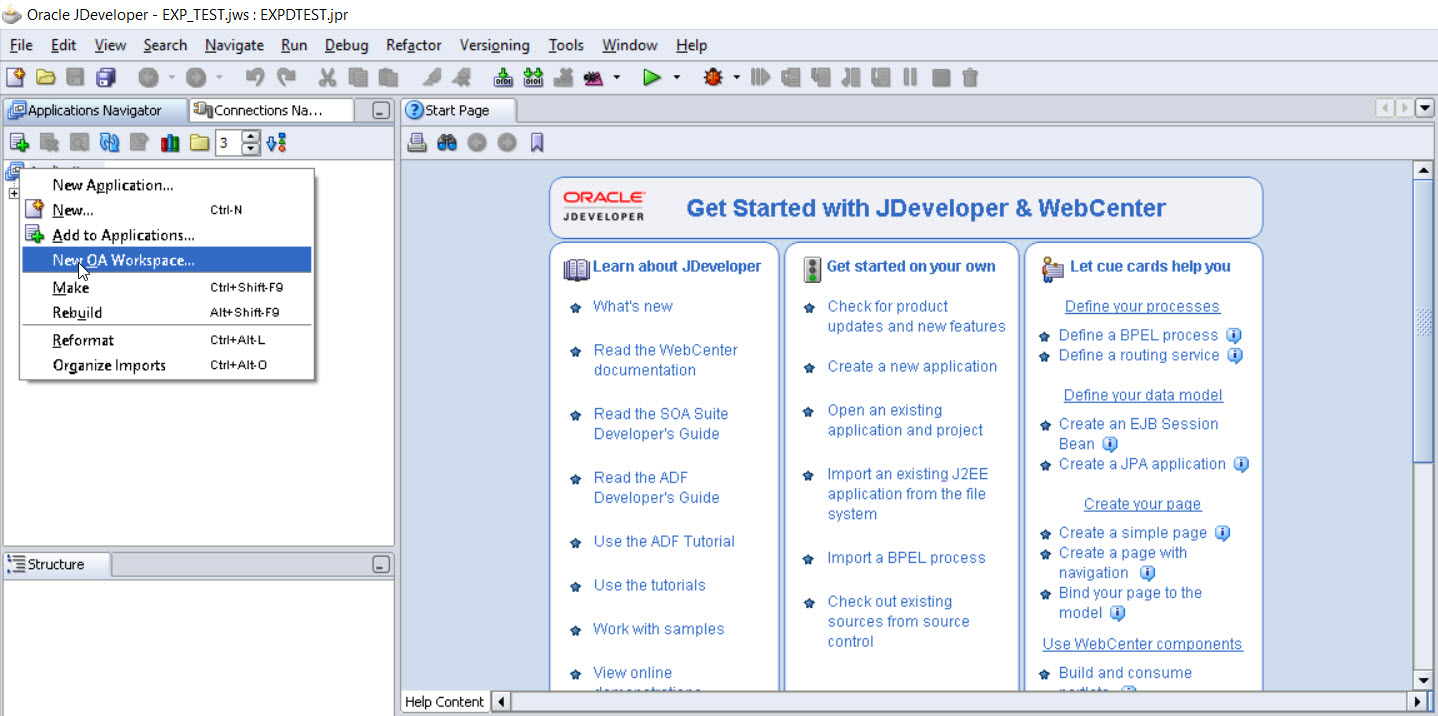Image resolution: width=1438 pixels, height=716 pixels.
Task: Click the Print icon in the Start Page toolbar
Action: (x=417, y=141)
